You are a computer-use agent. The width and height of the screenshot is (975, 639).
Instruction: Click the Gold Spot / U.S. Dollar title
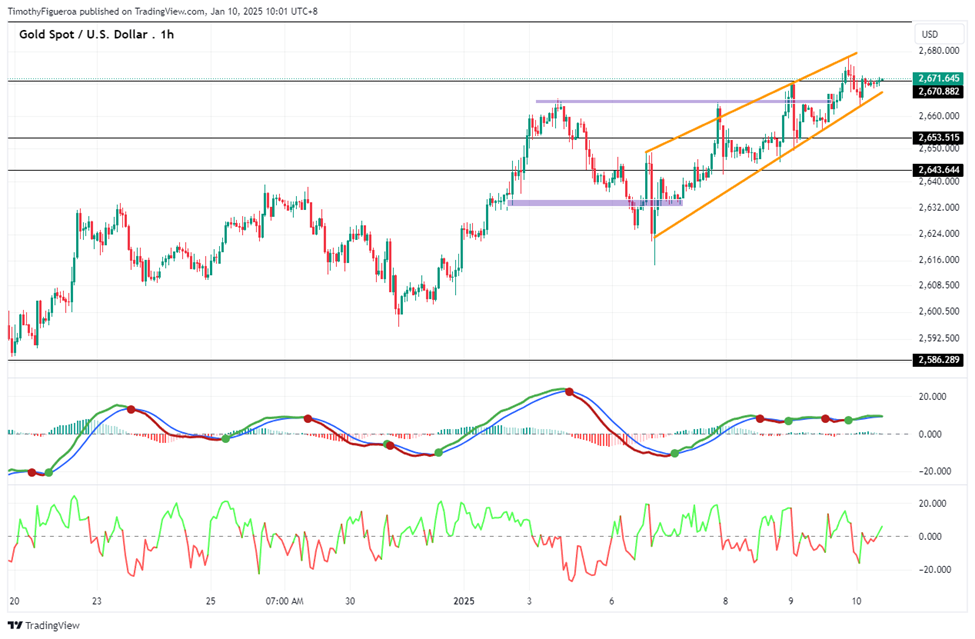[x=83, y=35]
